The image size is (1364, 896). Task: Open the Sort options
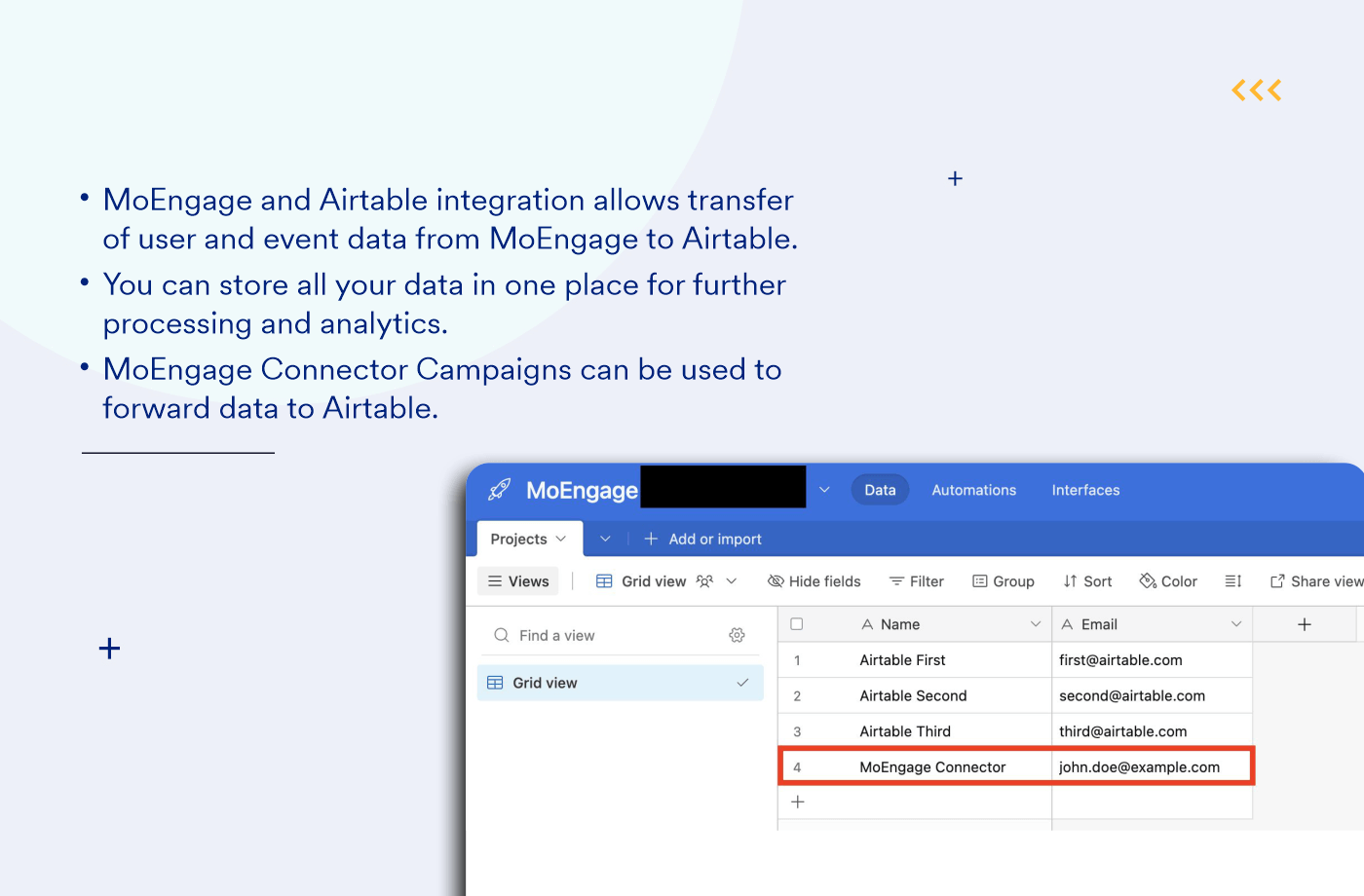[1087, 581]
